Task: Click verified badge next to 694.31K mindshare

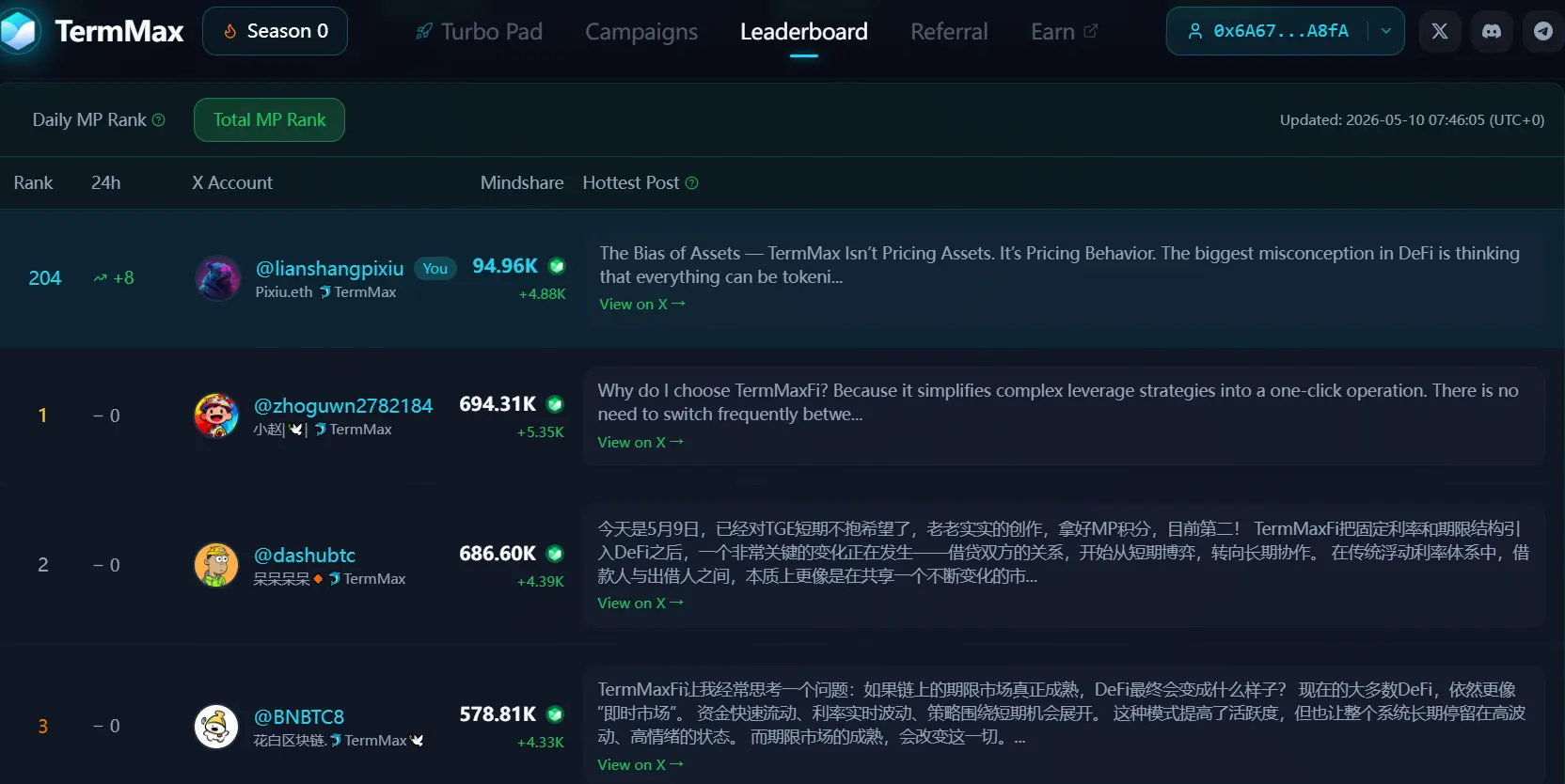Action: [x=555, y=404]
